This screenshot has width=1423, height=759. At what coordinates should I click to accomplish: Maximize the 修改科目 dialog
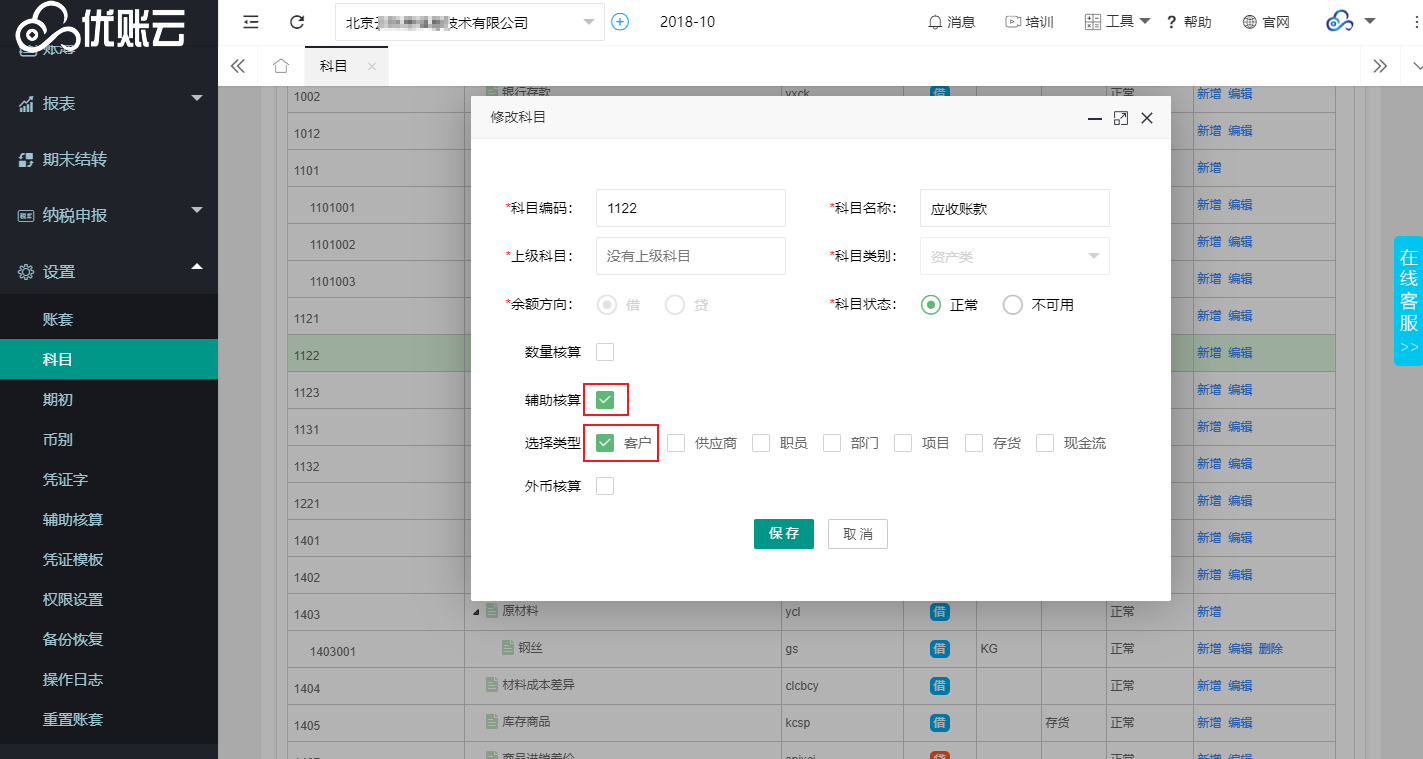pyautogui.click(x=1121, y=118)
